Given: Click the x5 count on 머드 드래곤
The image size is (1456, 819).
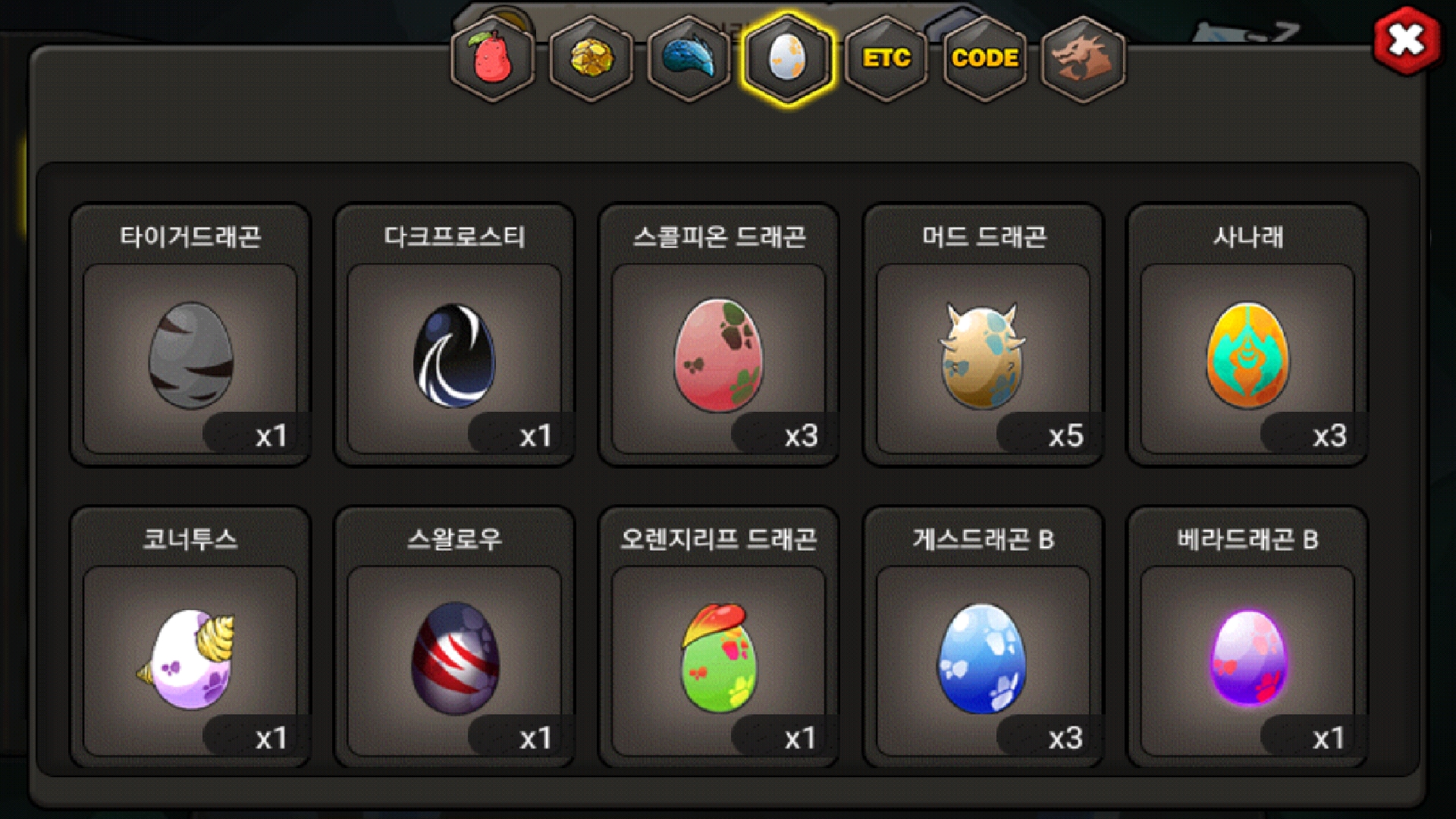Looking at the screenshot, I should [x=1065, y=435].
